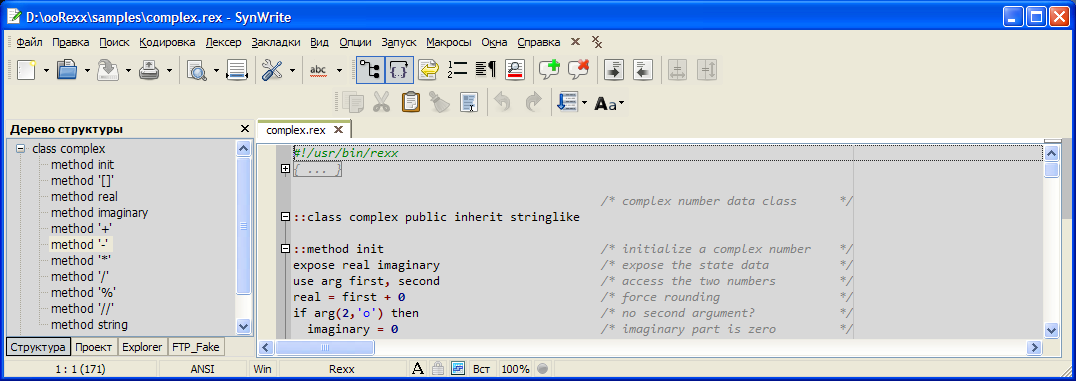The height and width of the screenshot is (381, 1076).
Task: Click the Select all document icon
Action: [x=469, y=103]
